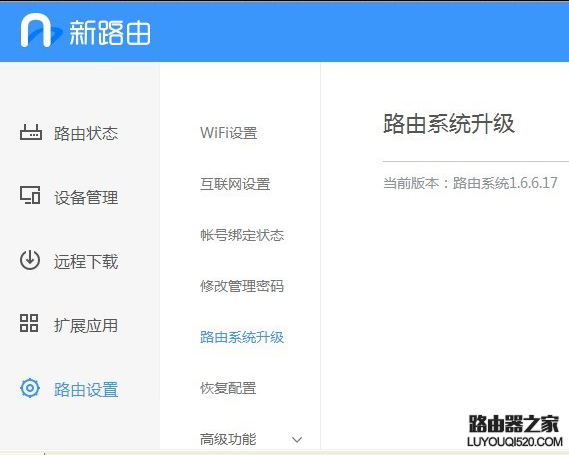Click the 路由系统升级 page heading
This screenshot has width=569, height=455.
click(449, 123)
